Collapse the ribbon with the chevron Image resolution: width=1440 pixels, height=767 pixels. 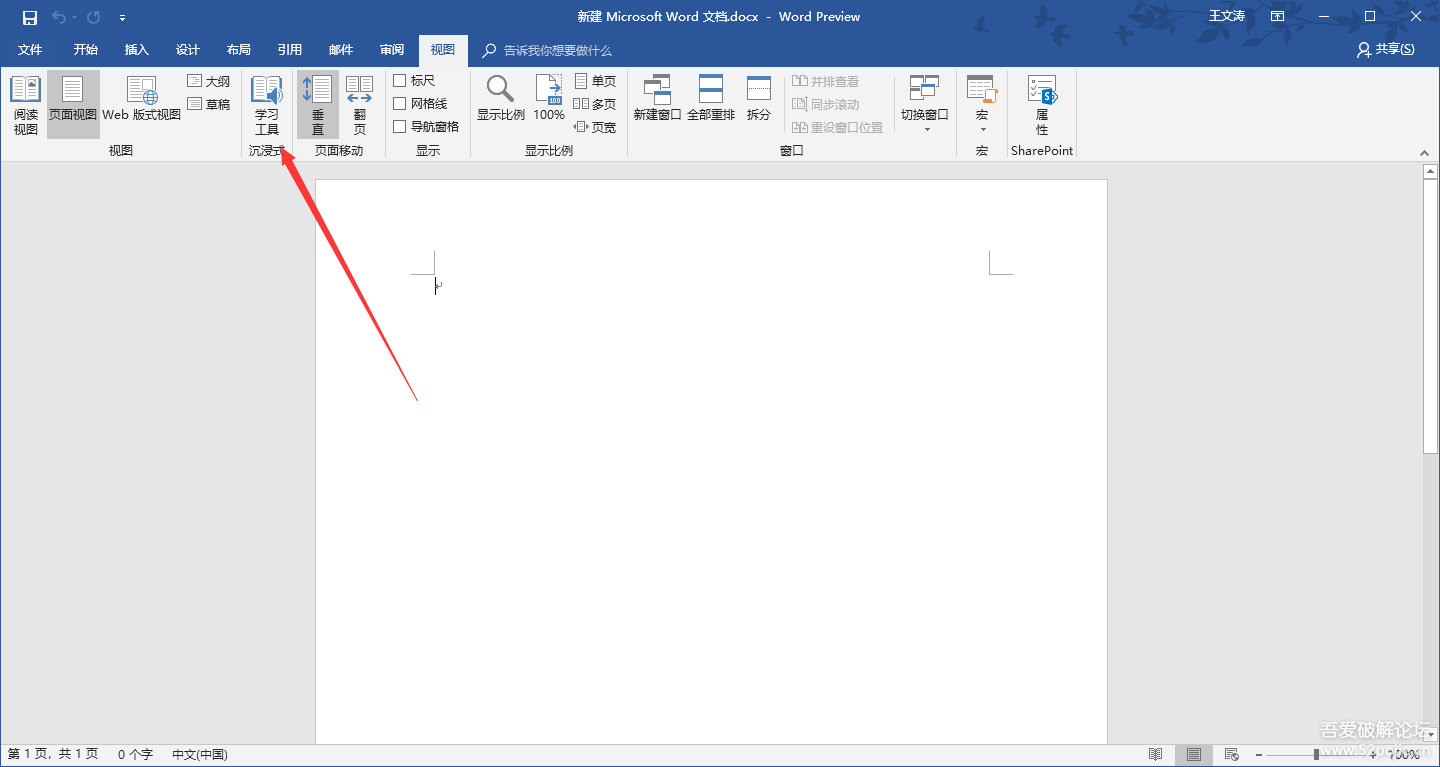(1424, 153)
